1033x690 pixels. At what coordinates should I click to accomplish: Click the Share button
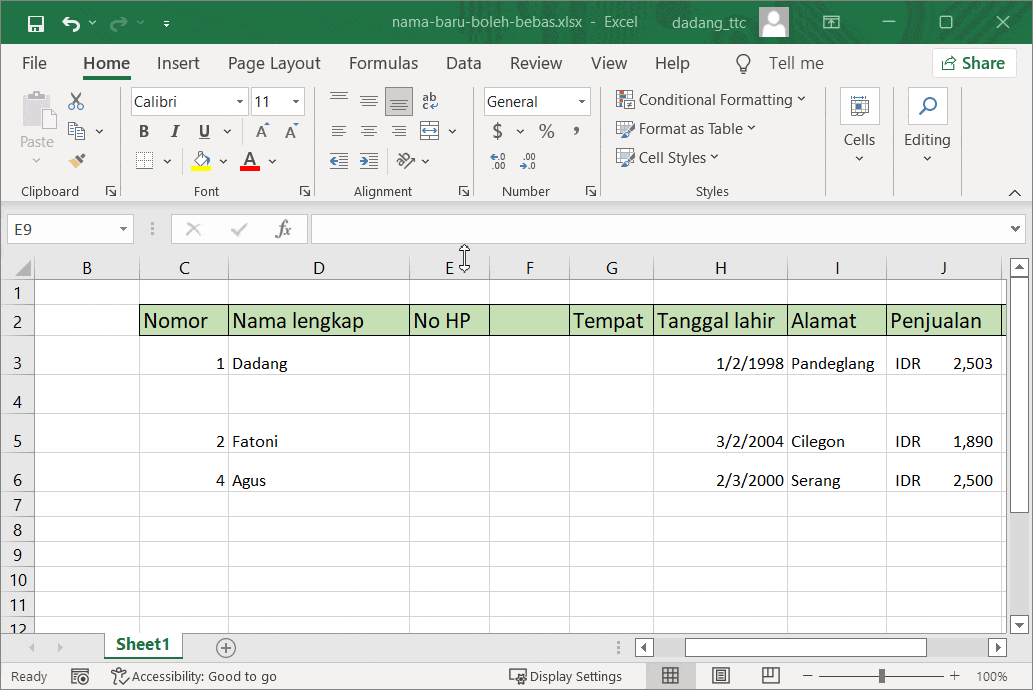click(974, 62)
